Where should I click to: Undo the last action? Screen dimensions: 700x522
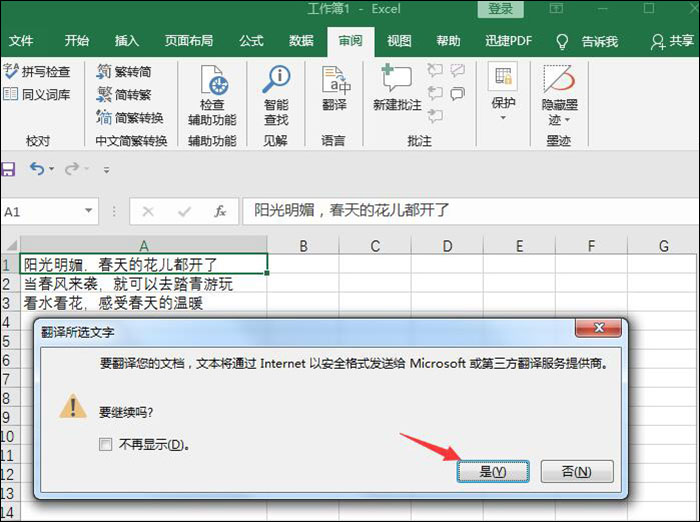click(37, 169)
